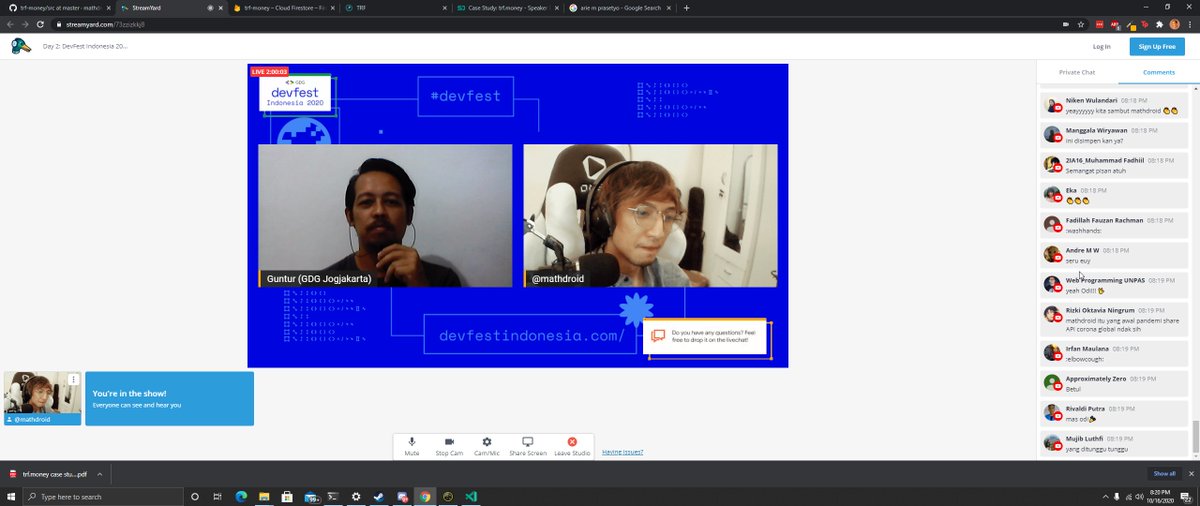This screenshot has height=506, width=1200.
Task: Click Mujib Luthfi's comment
Action: point(1114,443)
